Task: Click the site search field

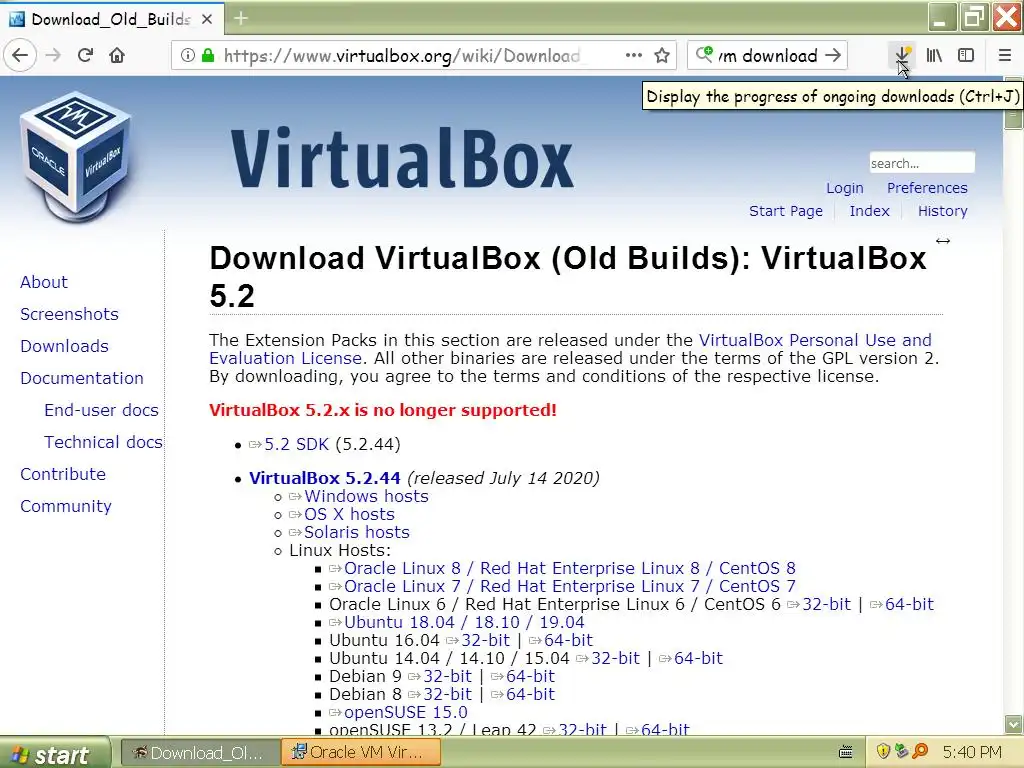Action: tap(921, 163)
